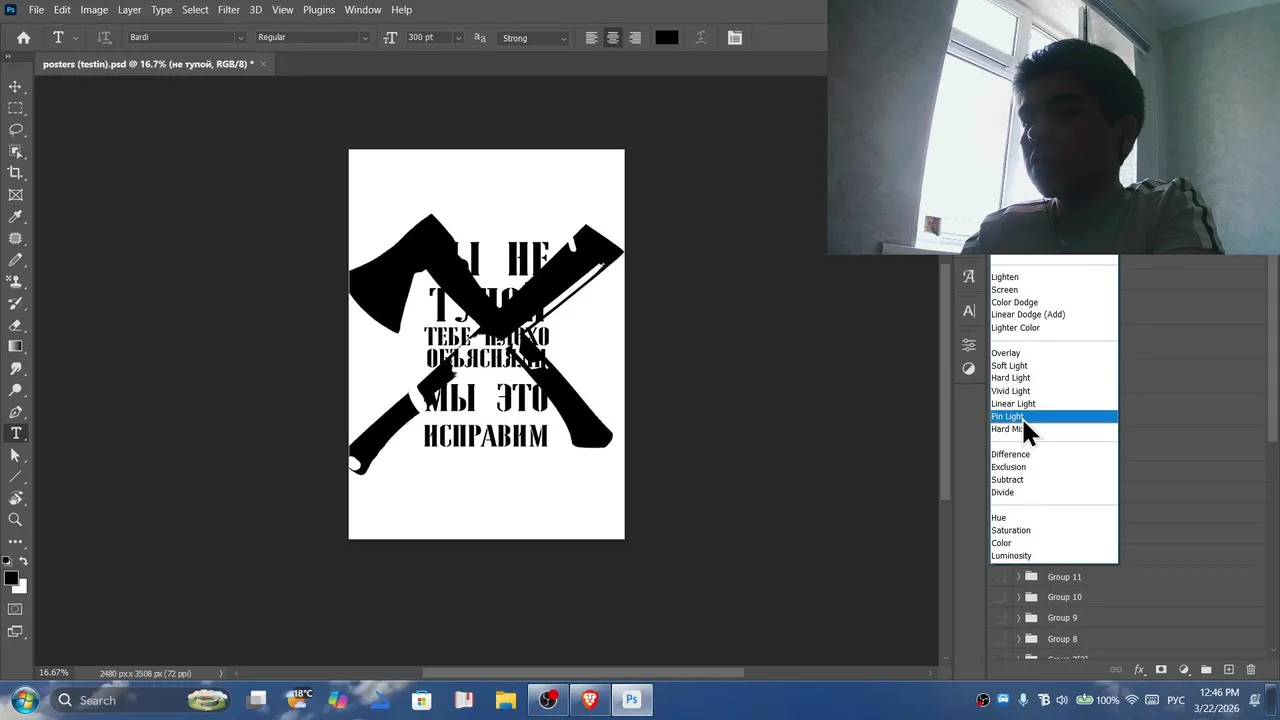Viewport: 1280px width, 720px height.
Task: Choose Overlay blend mode
Action: coord(1053,353)
